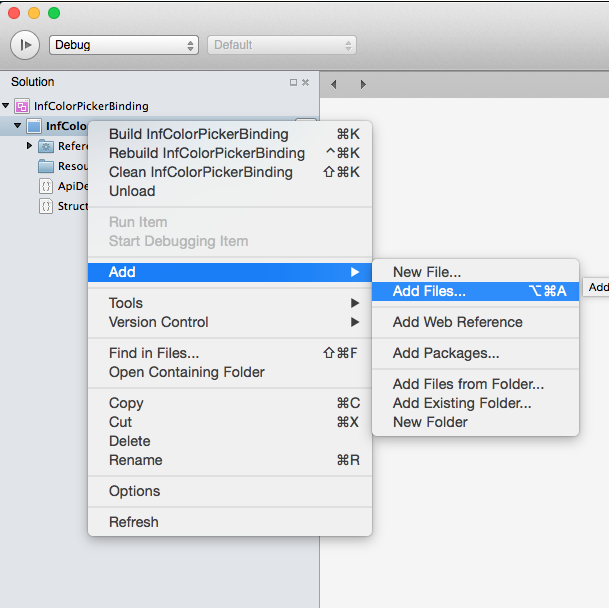This screenshot has height=608, width=609.
Task: Open the Default target dropdown
Action: coord(282,45)
